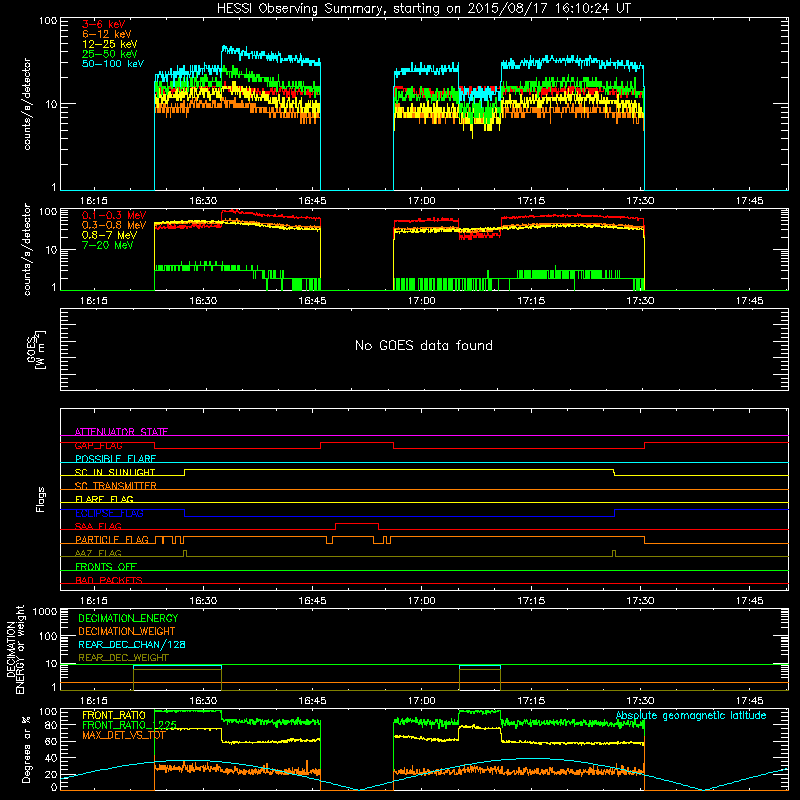Click the 0.3-0.8 MeV legend entry
The width and height of the screenshot is (800, 800).
click(114, 225)
